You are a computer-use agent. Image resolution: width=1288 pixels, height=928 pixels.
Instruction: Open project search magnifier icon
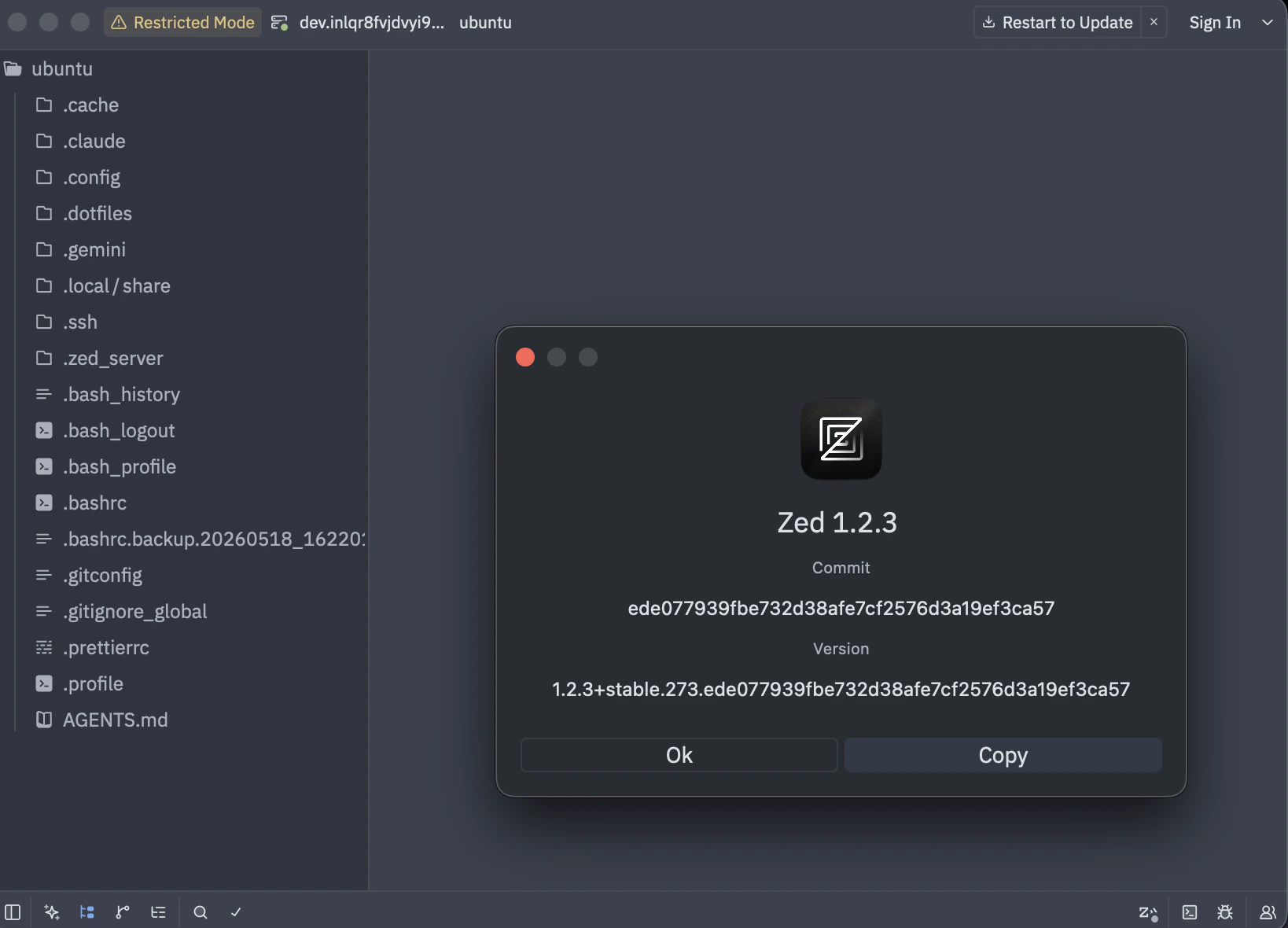[201, 912]
